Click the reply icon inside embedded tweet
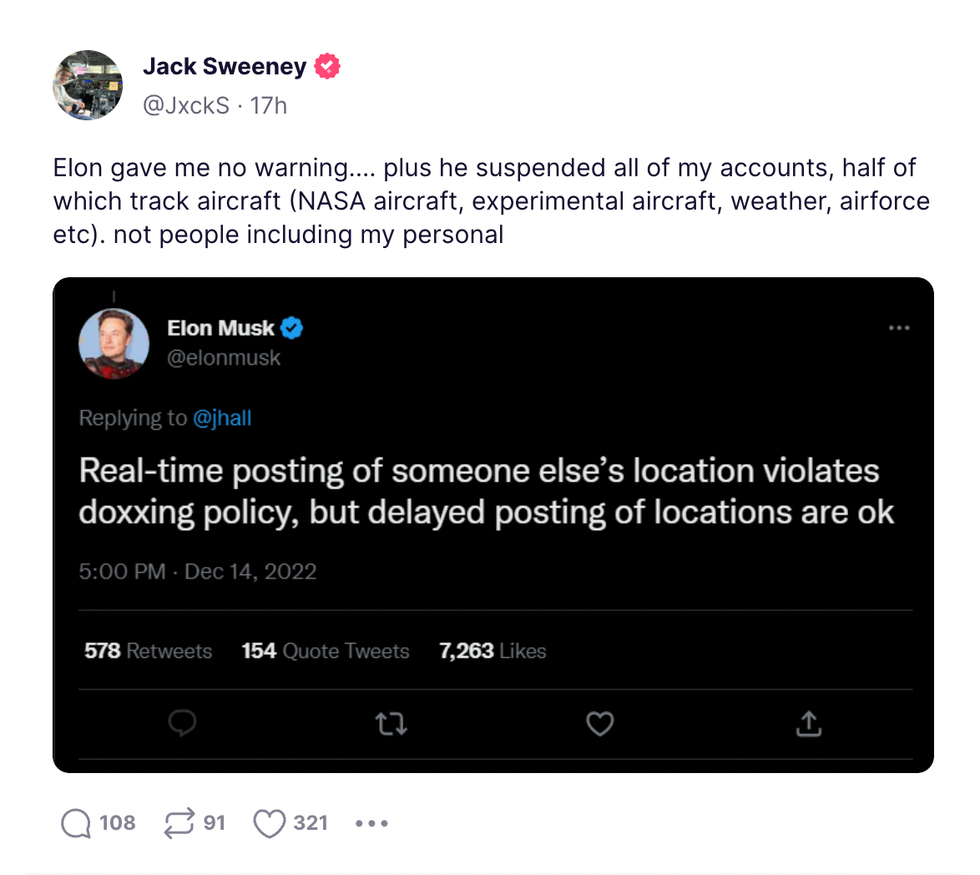980x875 pixels. tap(182, 723)
